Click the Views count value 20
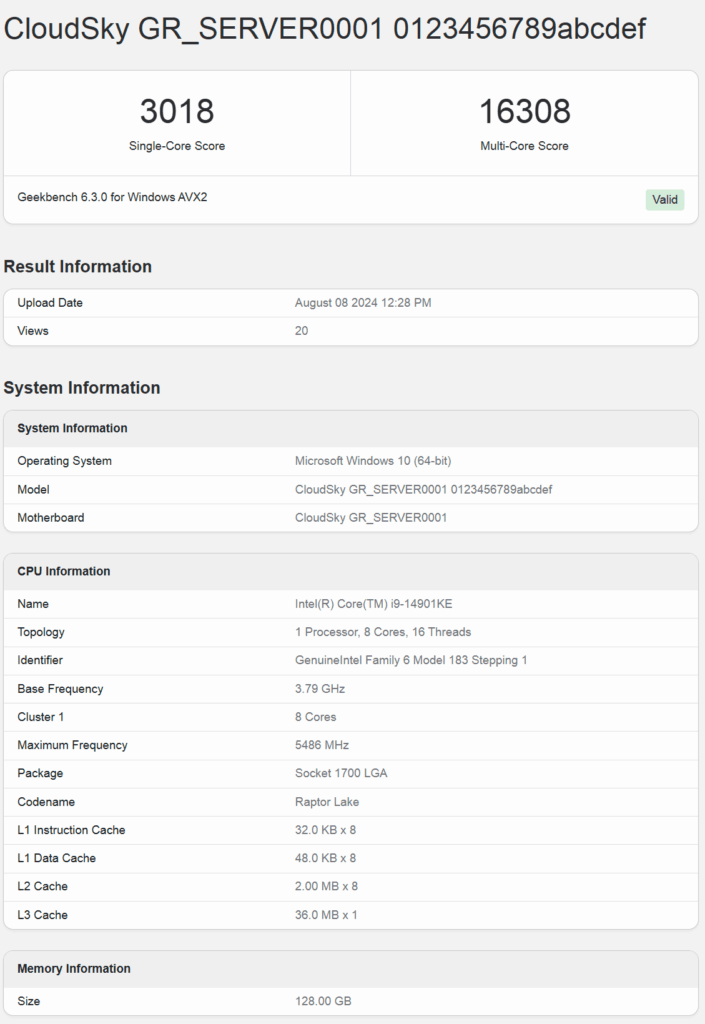 302,331
